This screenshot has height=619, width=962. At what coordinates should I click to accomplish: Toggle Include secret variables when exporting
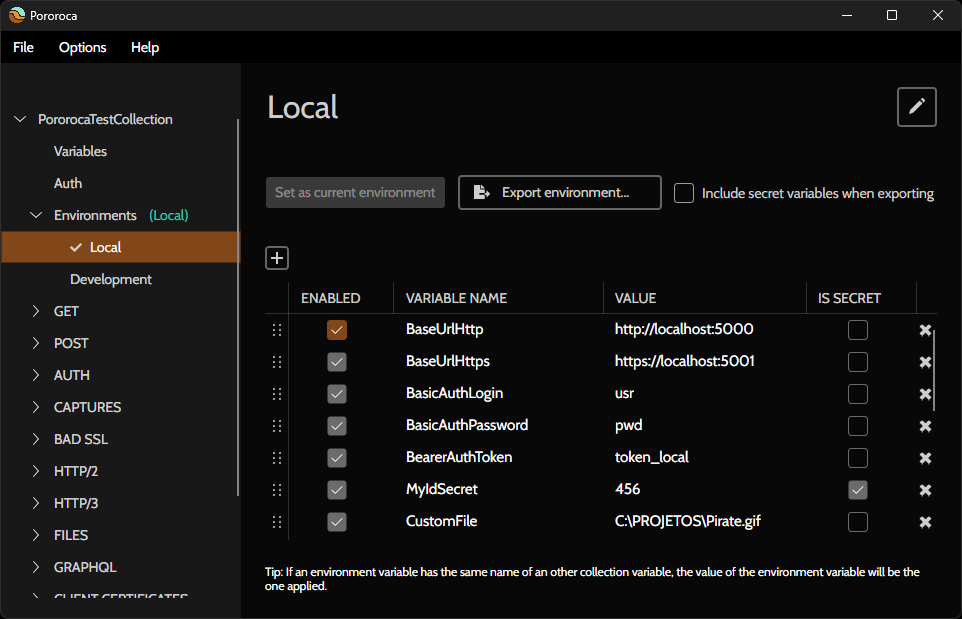tap(684, 193)
